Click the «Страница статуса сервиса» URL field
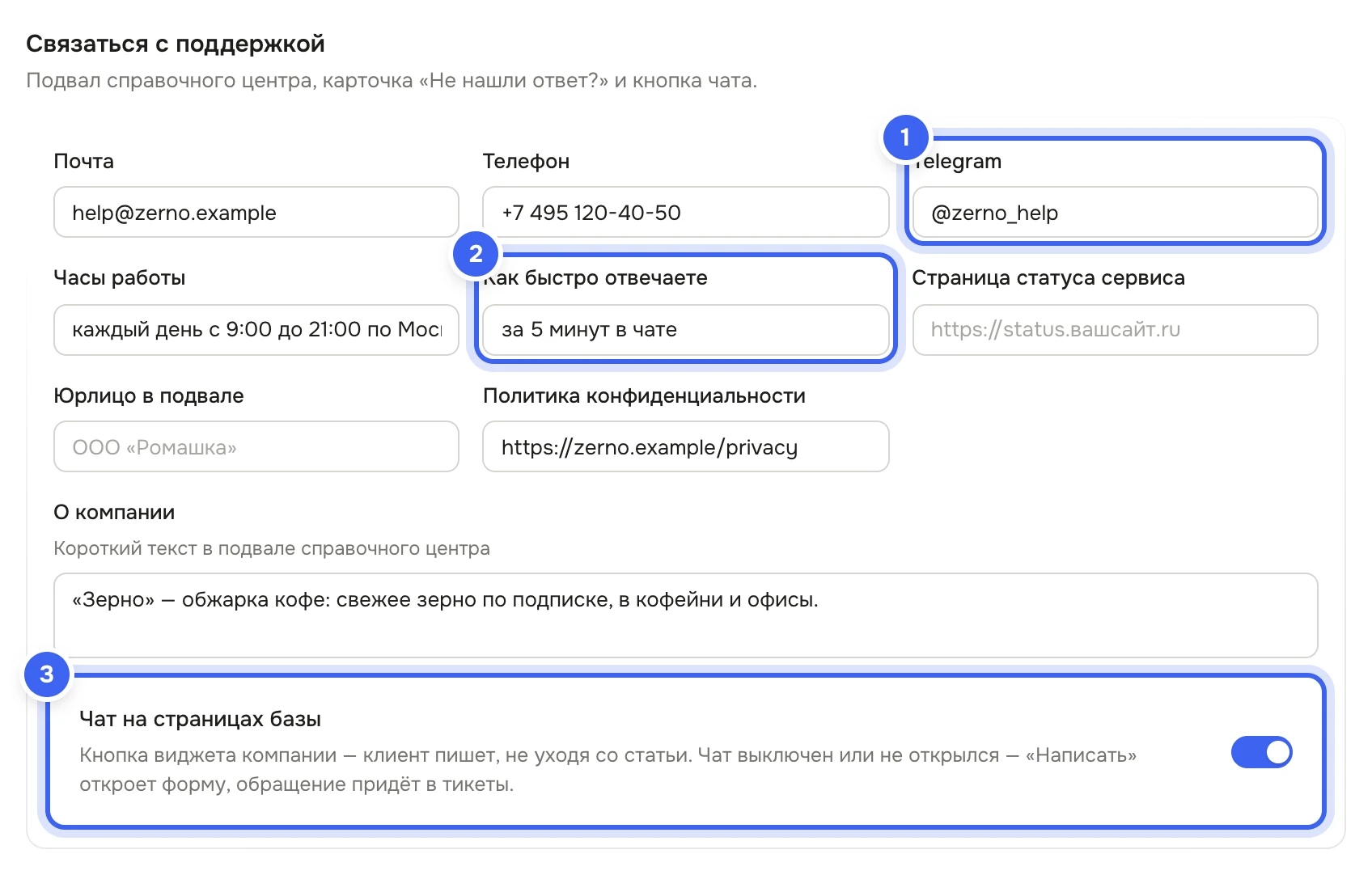This screenshot has height=875, width=1372. pos(1116,330)
